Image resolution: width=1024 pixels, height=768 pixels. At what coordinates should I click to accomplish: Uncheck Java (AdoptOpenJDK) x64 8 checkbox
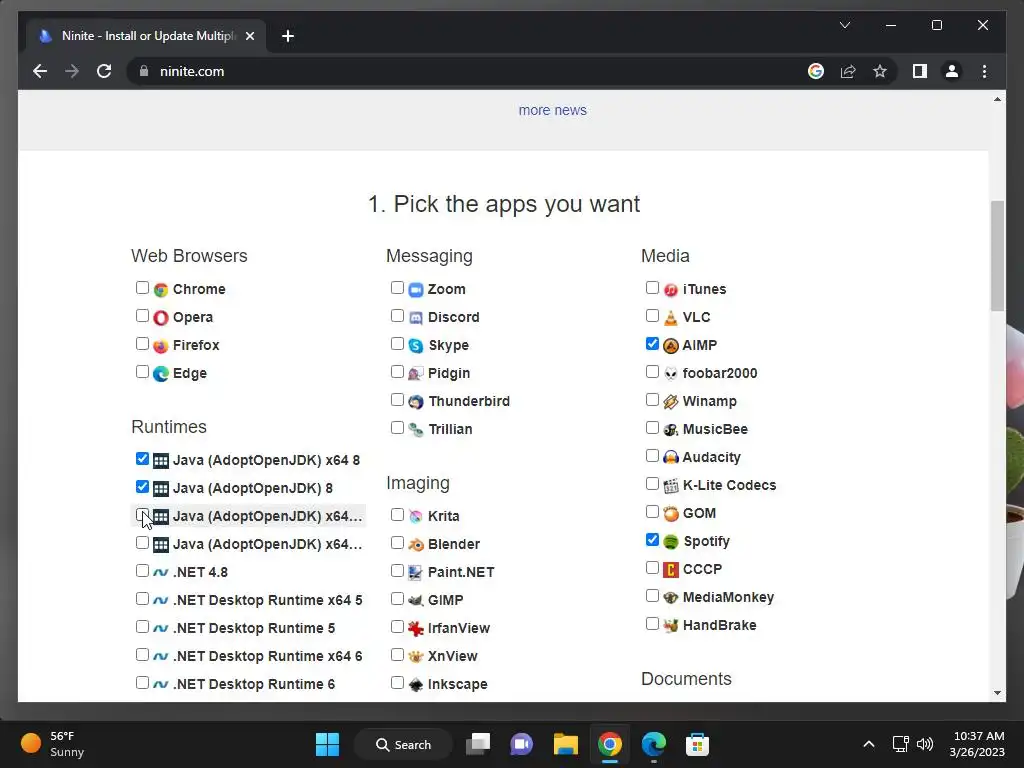tap(142, 458)
